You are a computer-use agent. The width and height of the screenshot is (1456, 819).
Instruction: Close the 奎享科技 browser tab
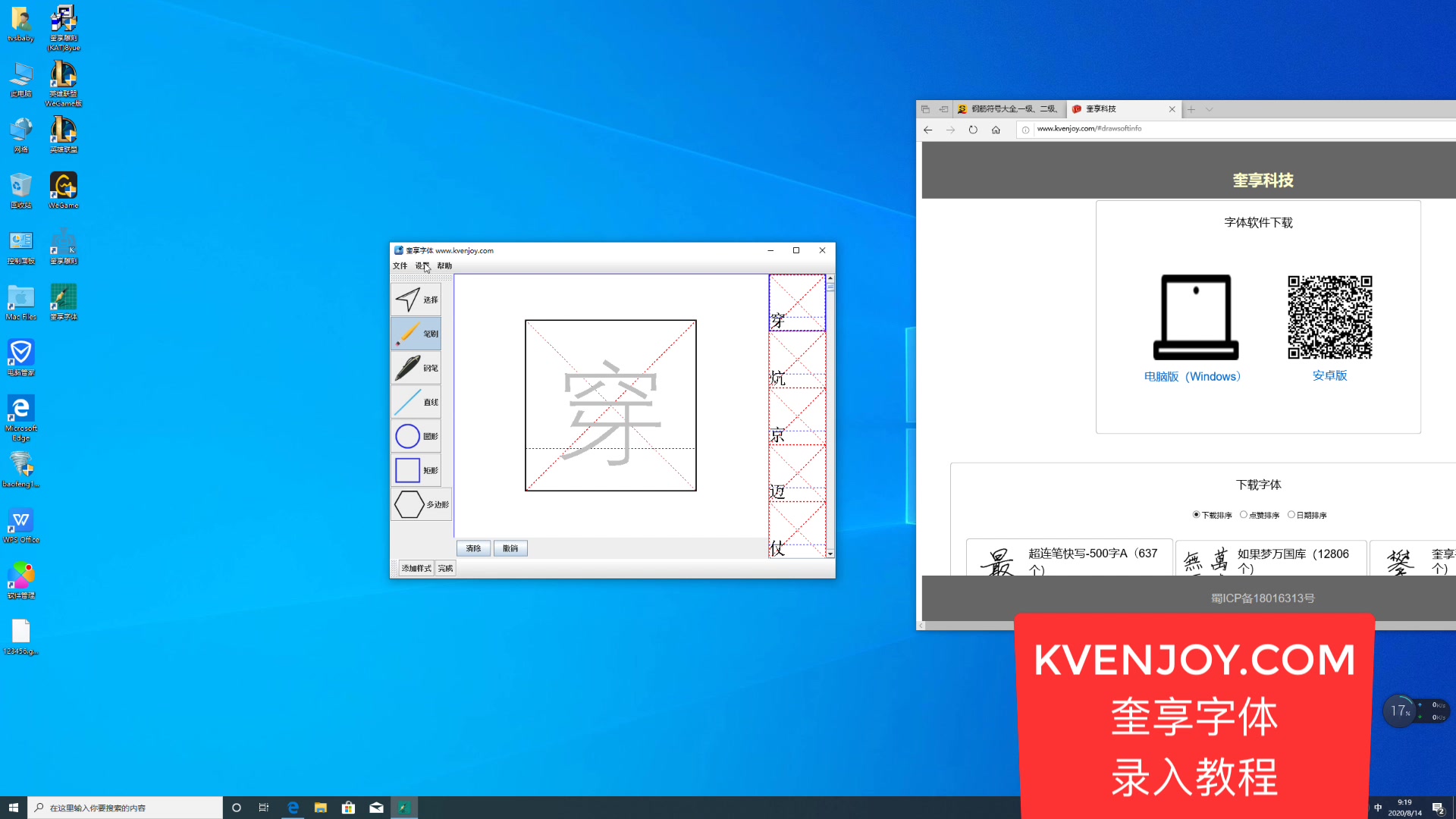coord(1172,109)
